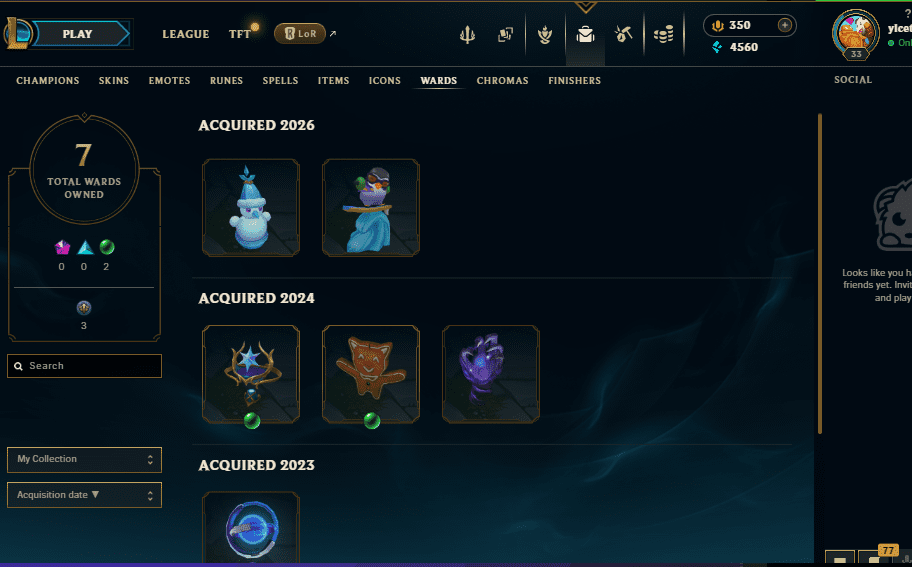The image size is (912, 567).
Task: Click the ward Search field
Action: pos(84,366)
